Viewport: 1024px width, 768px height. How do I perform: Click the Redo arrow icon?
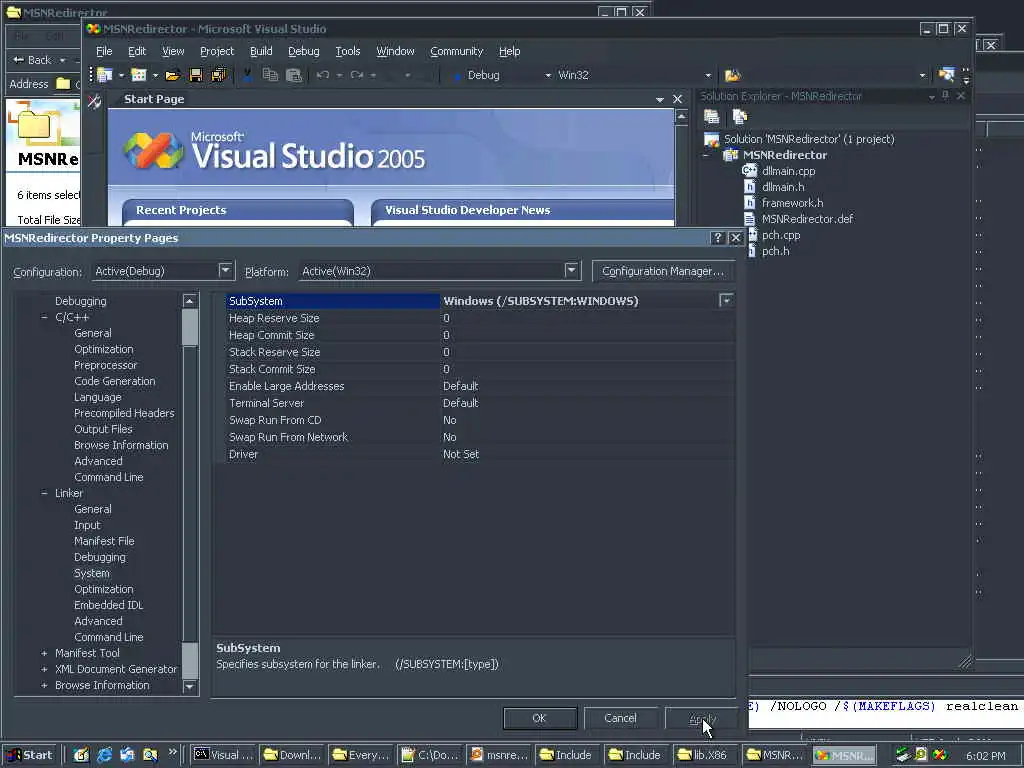(x=357, y=75)
